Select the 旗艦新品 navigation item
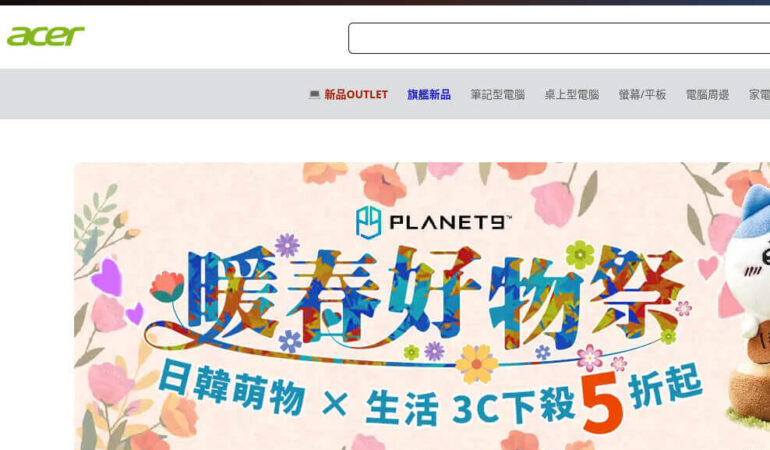The image size is (770, 450). coord(429,94)
